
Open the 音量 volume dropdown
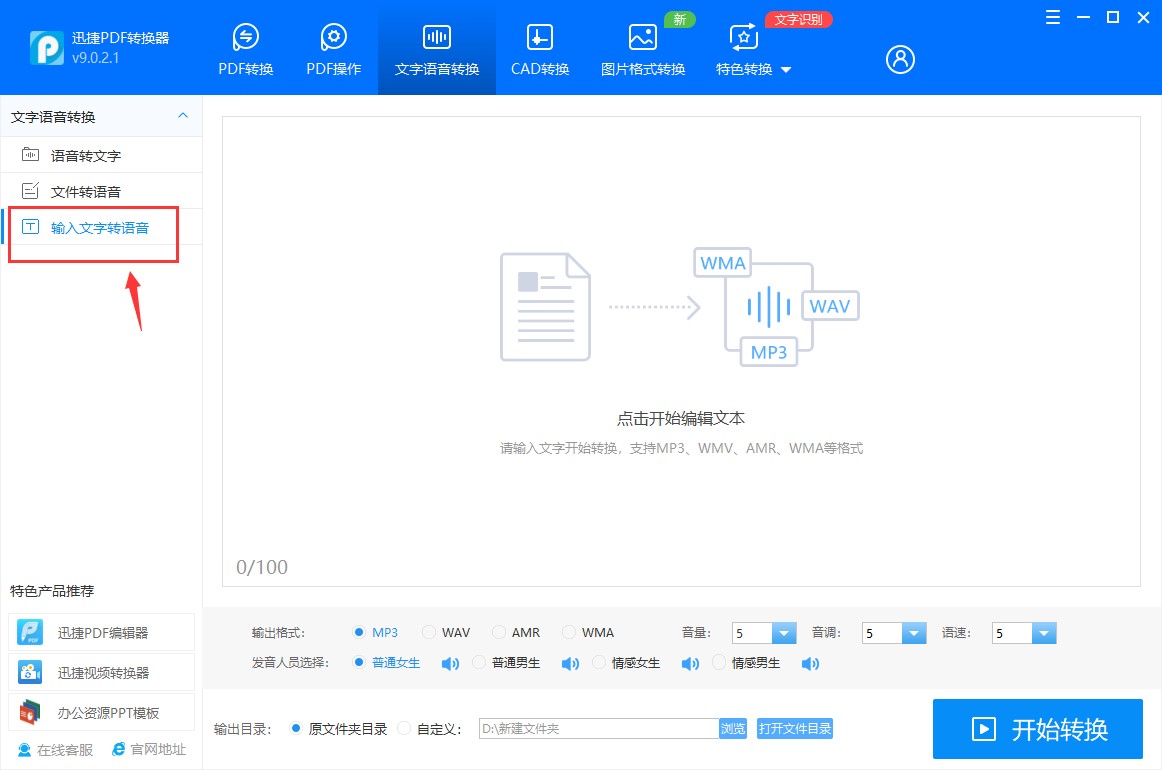pos(783,632)
